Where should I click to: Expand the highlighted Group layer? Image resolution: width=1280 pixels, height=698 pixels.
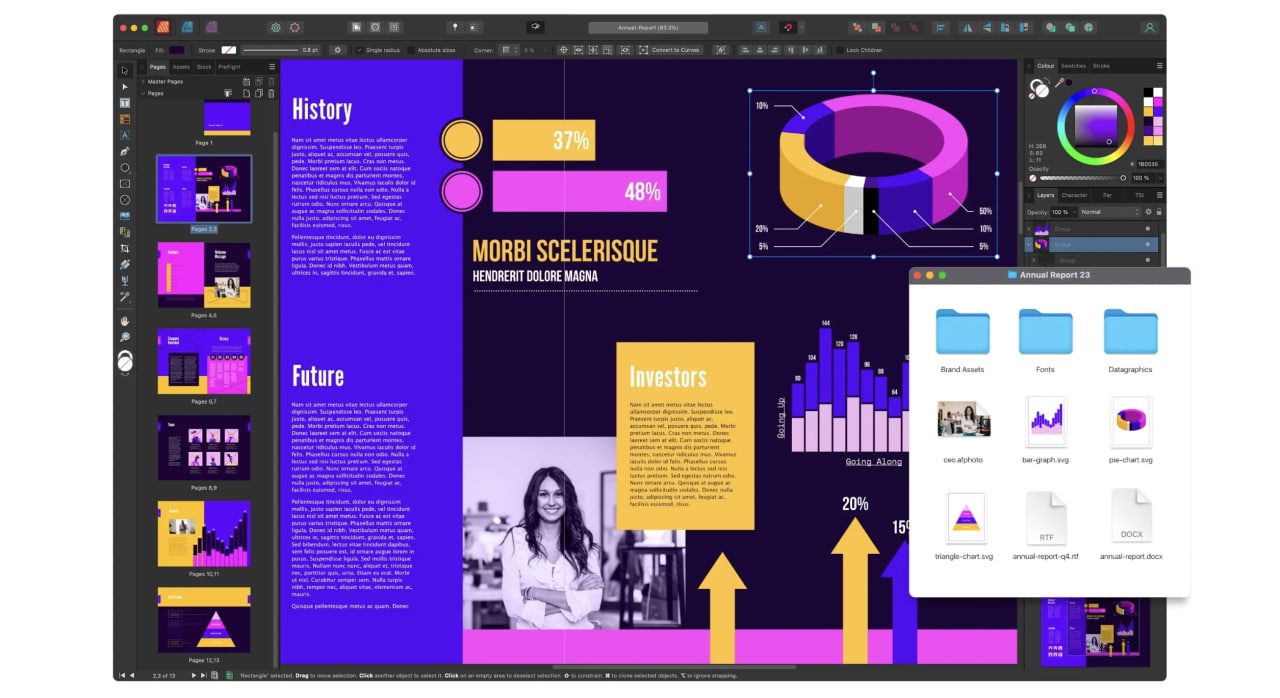(1028, 244)
